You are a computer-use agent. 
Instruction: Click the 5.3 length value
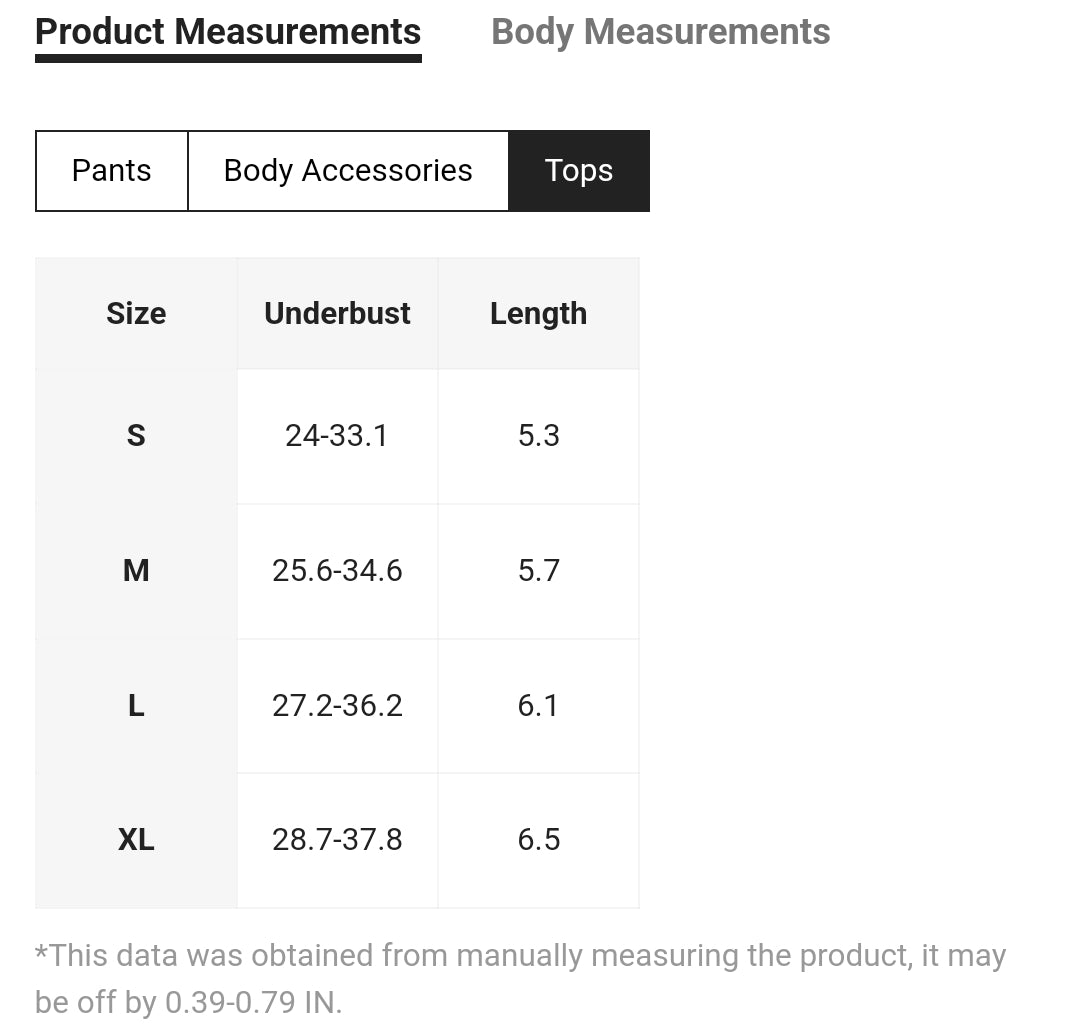point(538,435)
